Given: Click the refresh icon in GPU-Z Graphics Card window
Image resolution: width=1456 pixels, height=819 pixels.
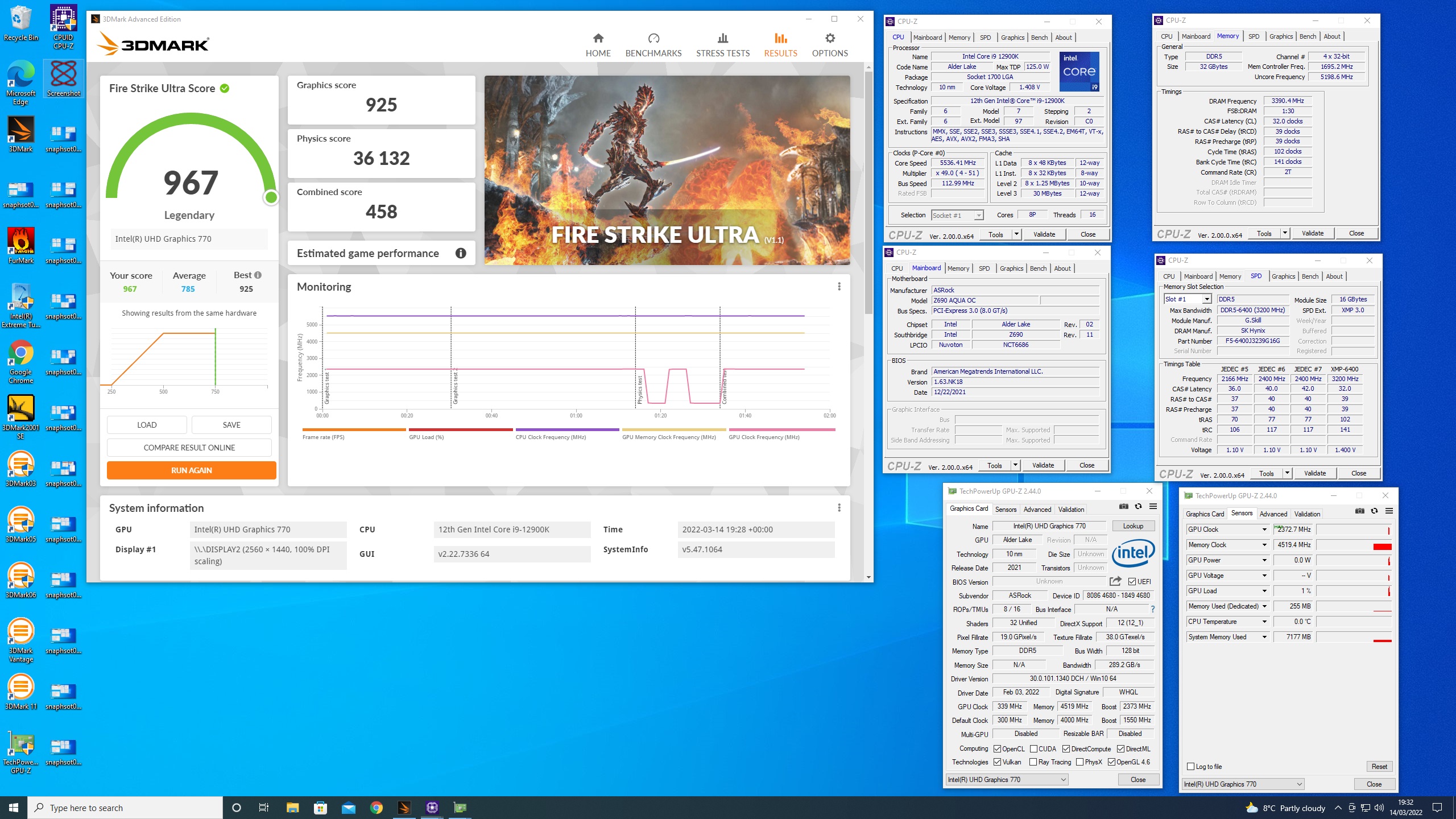Looking at the screenshot, I should (1138, 507).
